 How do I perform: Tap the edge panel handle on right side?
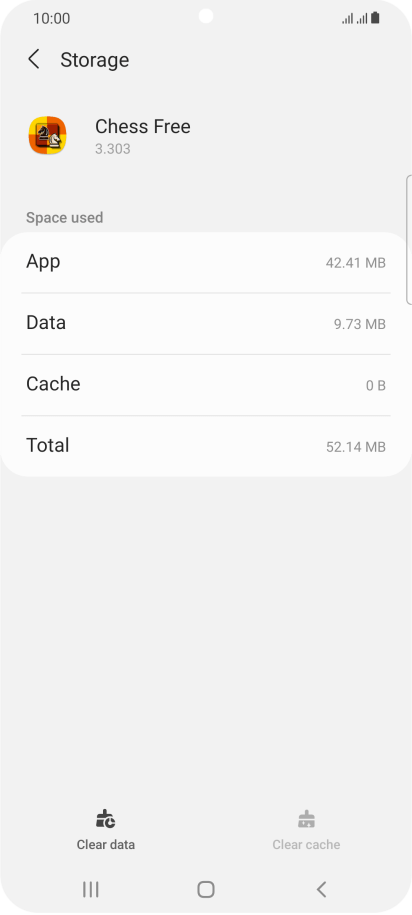pos(408,239)
